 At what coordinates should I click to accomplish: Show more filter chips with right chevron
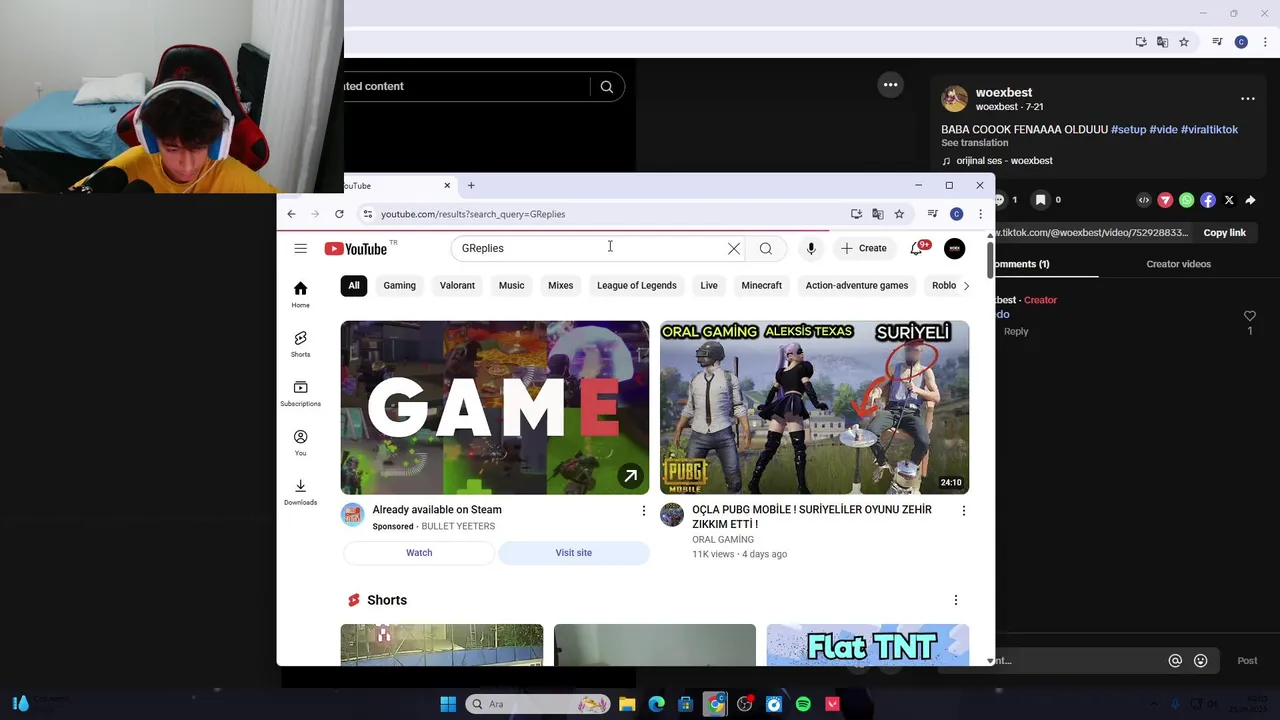point(966,286)
